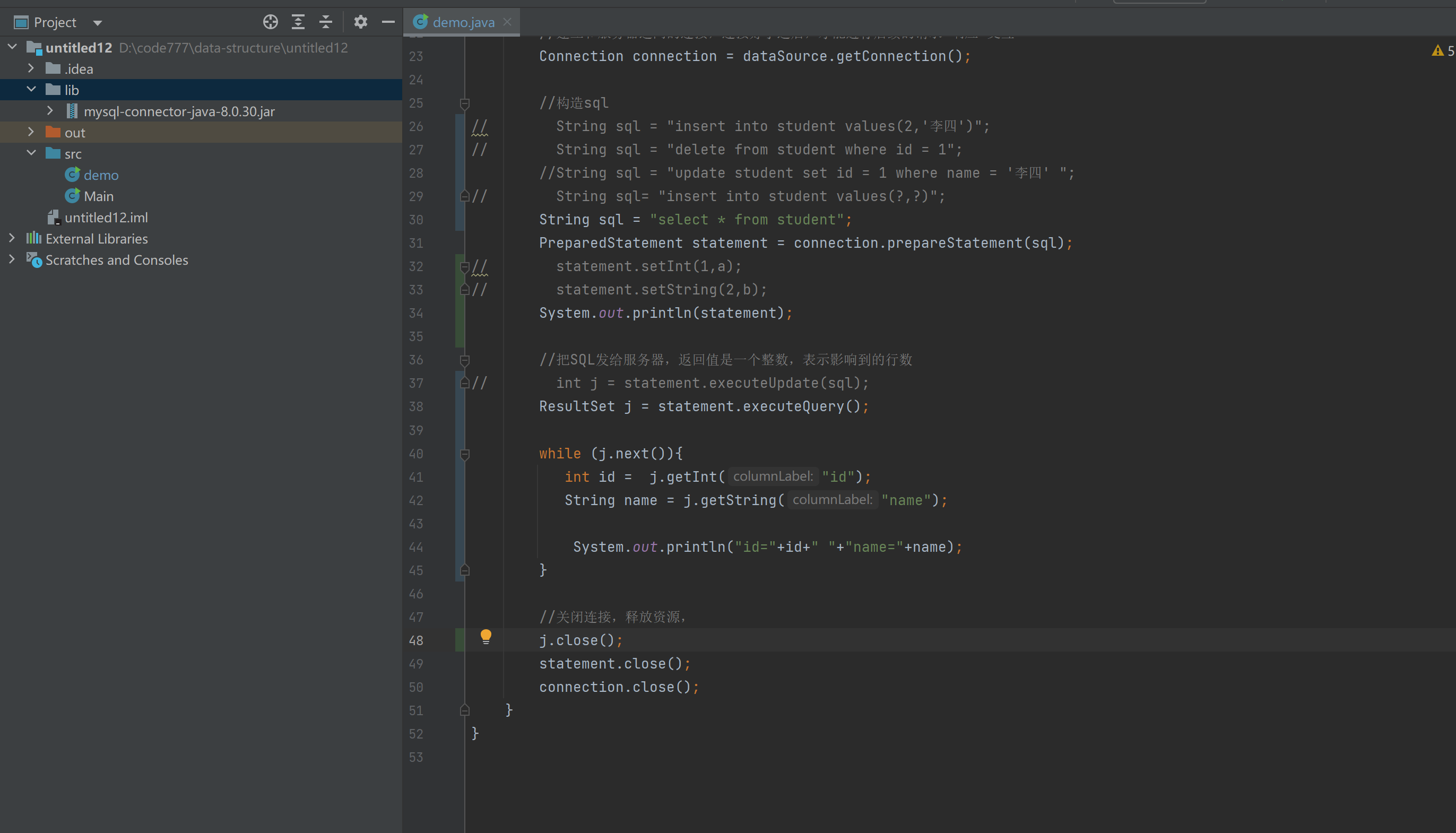Click line number 31 in the gutter
The height and width of the screenshot is (833, 1456).
coord(416,244)
